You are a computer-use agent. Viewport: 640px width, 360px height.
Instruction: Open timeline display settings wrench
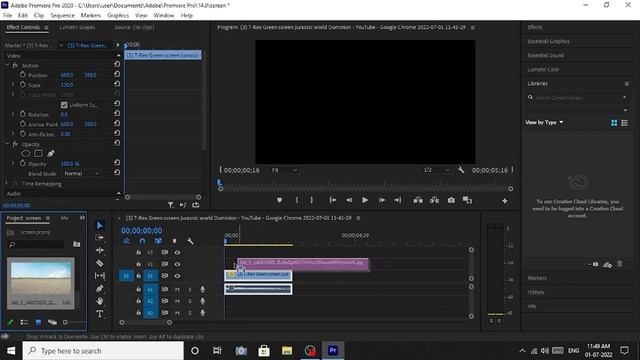190,241
